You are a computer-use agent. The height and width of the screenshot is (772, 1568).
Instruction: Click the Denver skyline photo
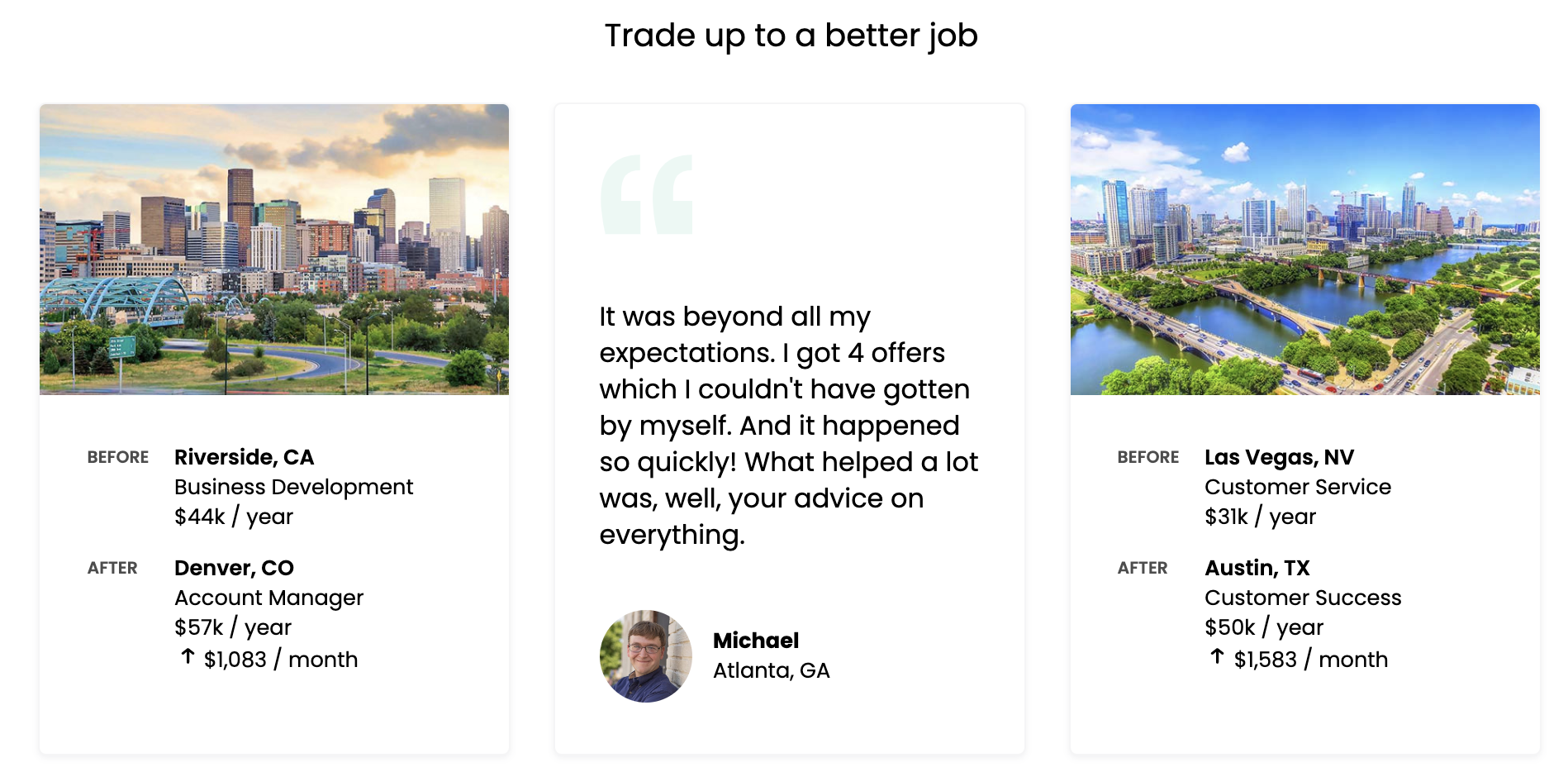[274, 249]
